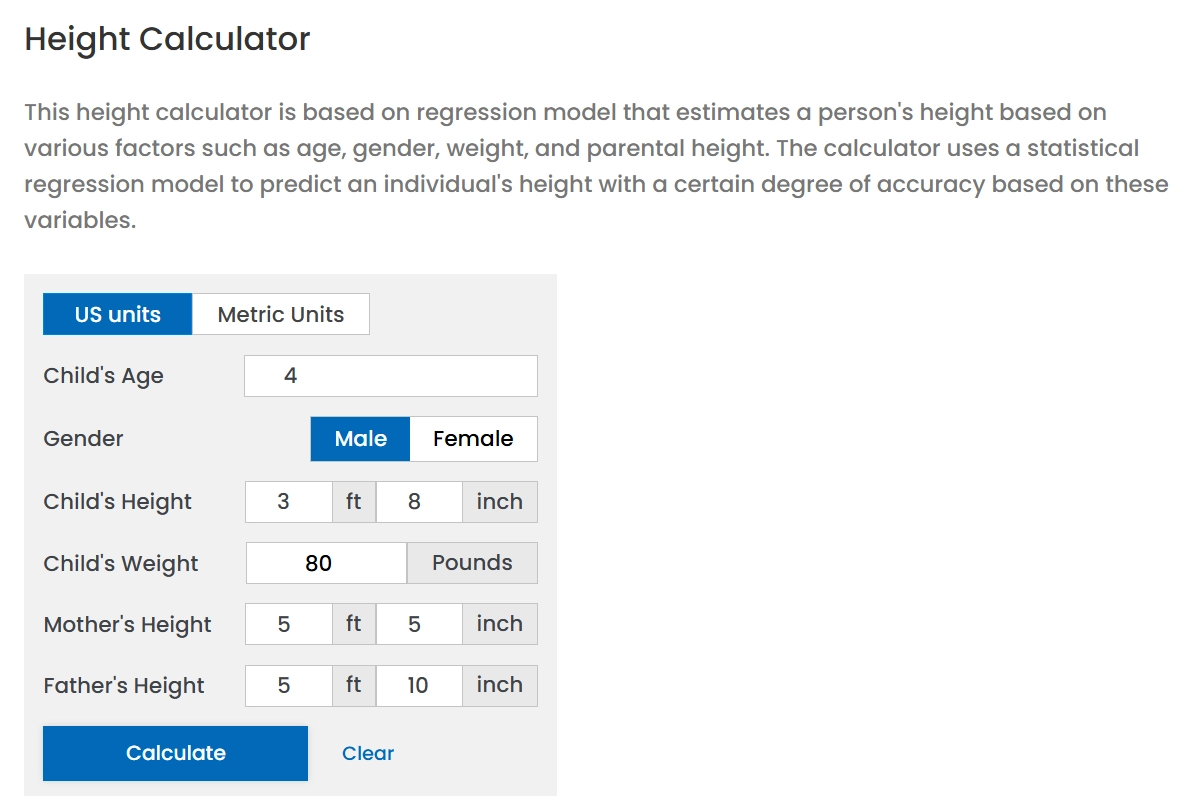Select the Male gender option
This screenshot has width=1204, height=805.
[360, 439]
